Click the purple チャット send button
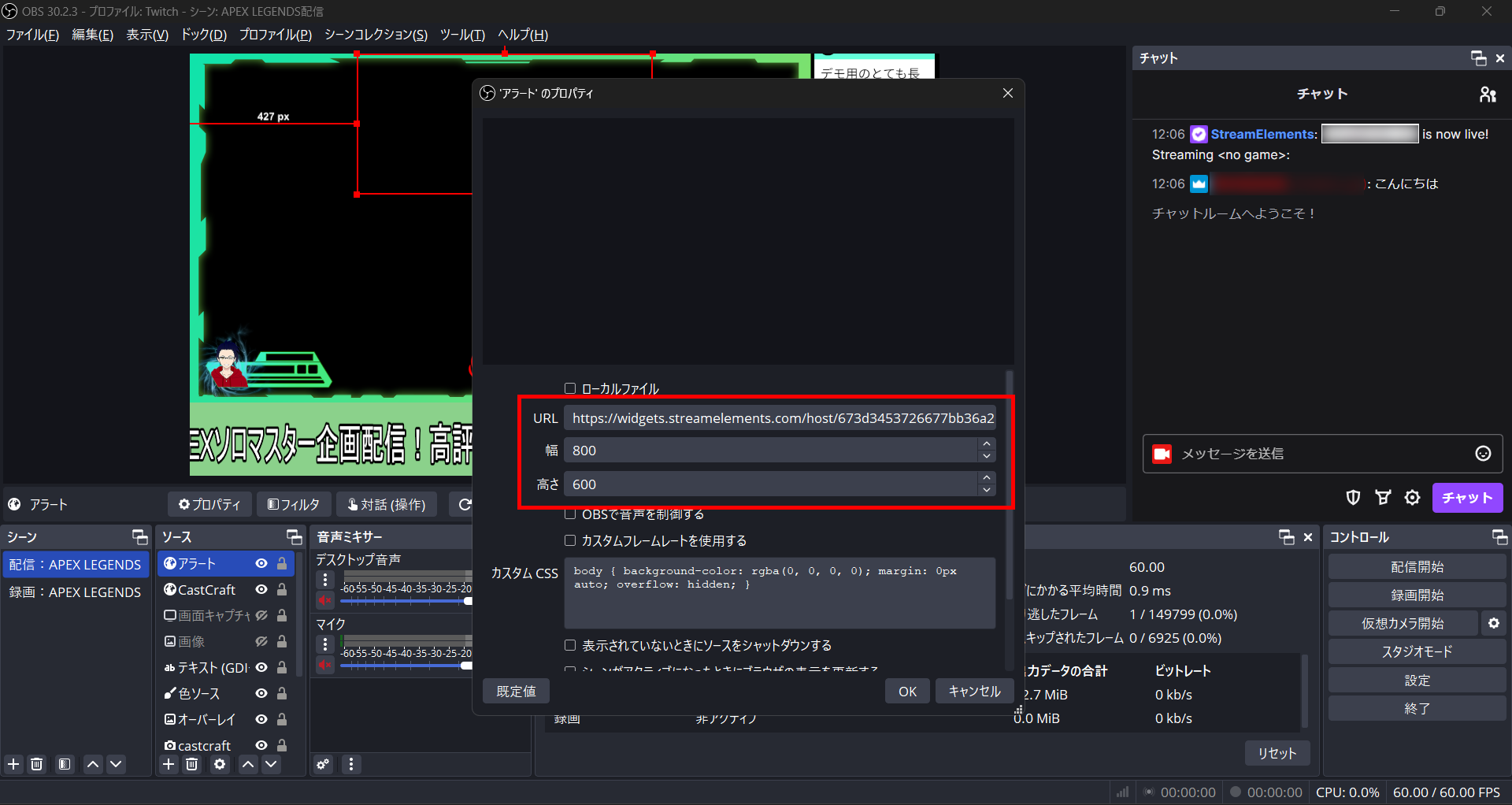Image resolution: width=1512 pixels, height=805 pixels. (x=1467, y=498)
